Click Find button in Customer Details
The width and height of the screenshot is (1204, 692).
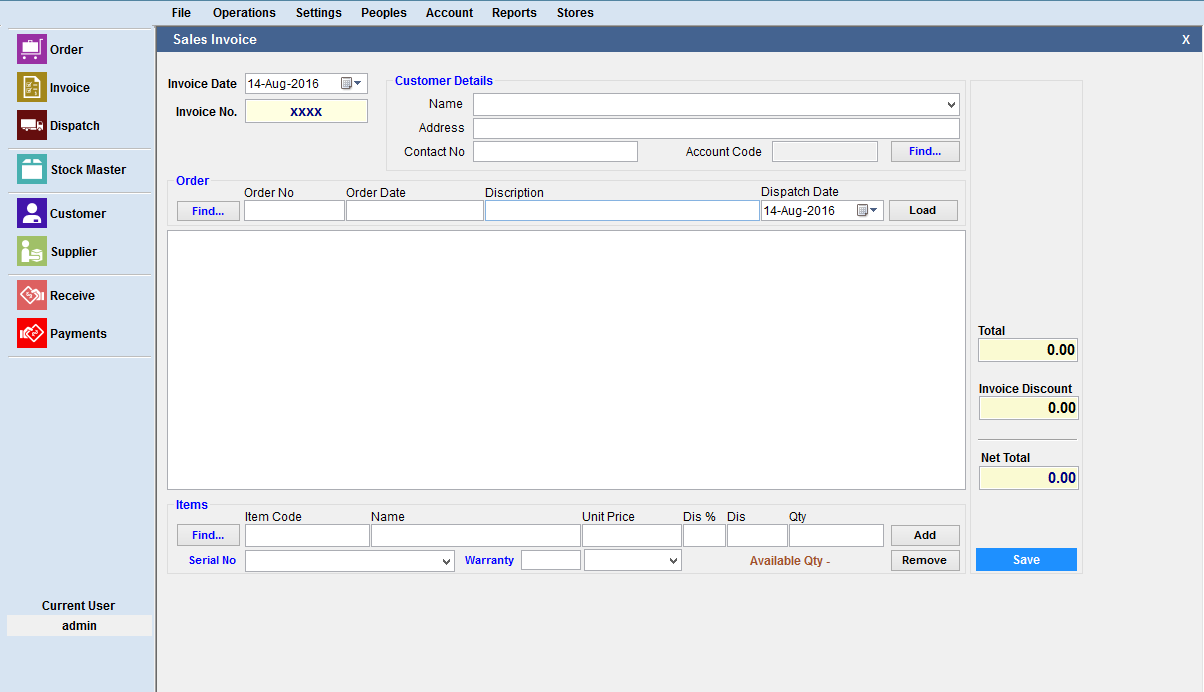click(925, 152)
